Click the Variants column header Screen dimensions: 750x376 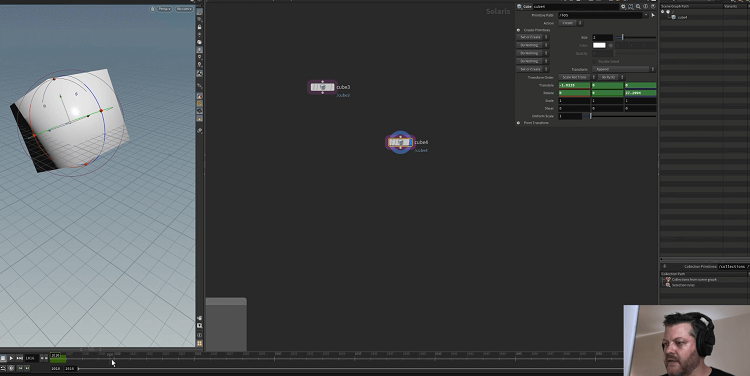pos(736,6)
